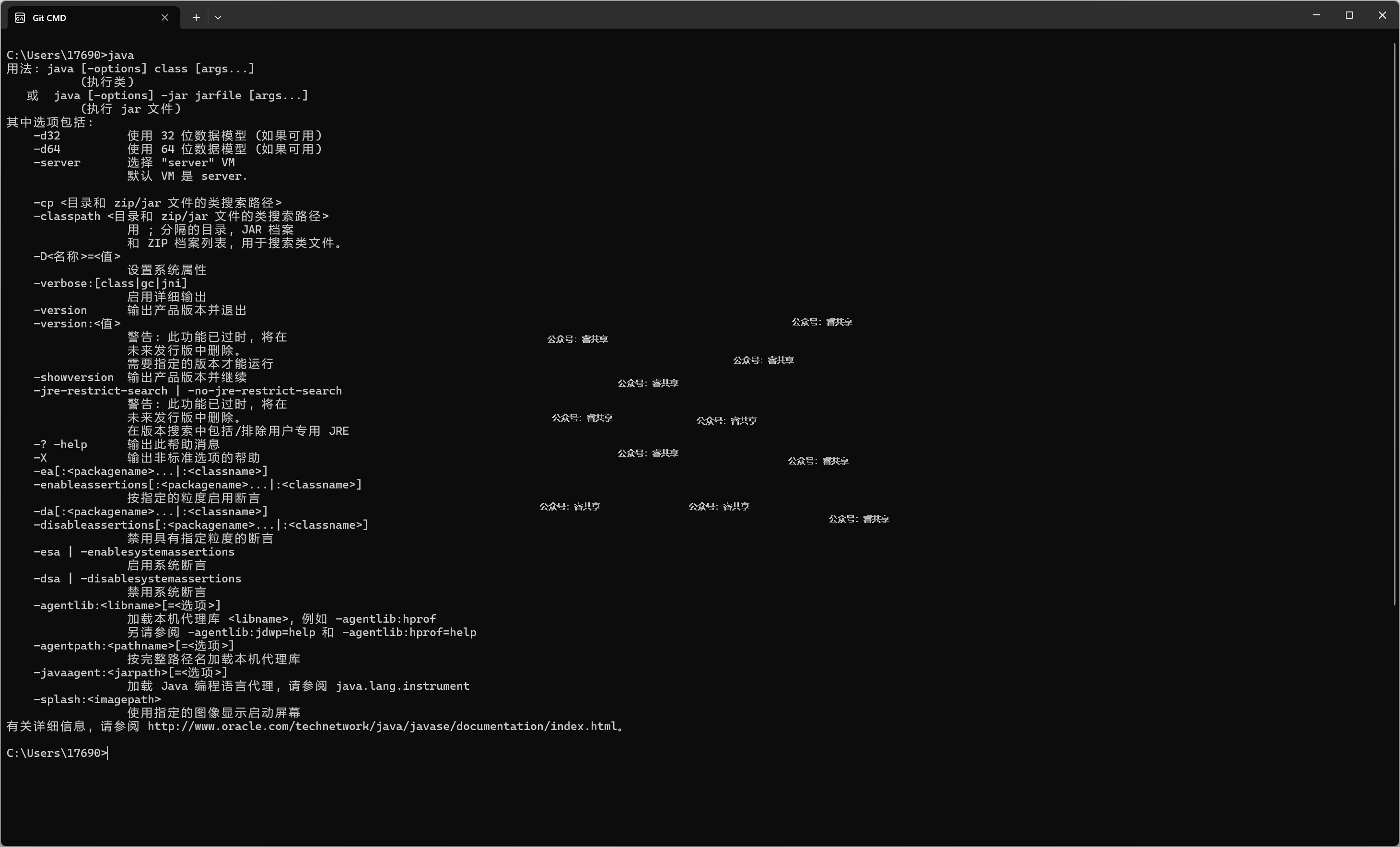Image resolution: width=1400 pixels, height=847 pixels.
Task: Click the '-version:<值>' option line
Action: 77,324
